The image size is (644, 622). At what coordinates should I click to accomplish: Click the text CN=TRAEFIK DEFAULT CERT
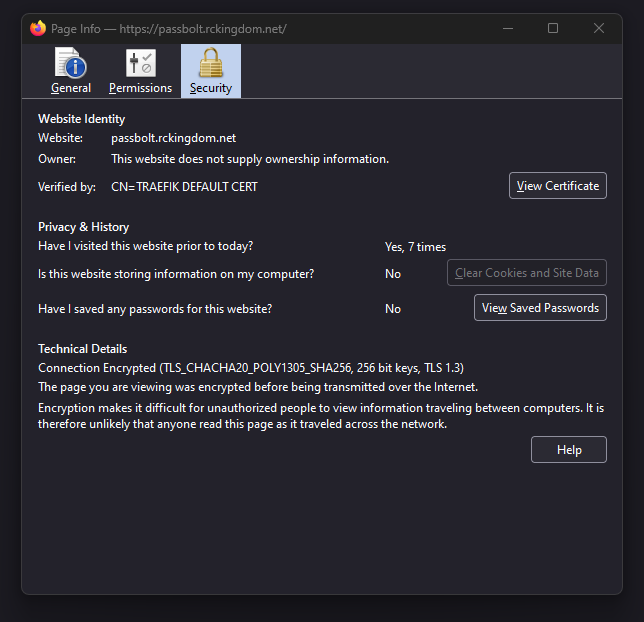coord(184,187)
